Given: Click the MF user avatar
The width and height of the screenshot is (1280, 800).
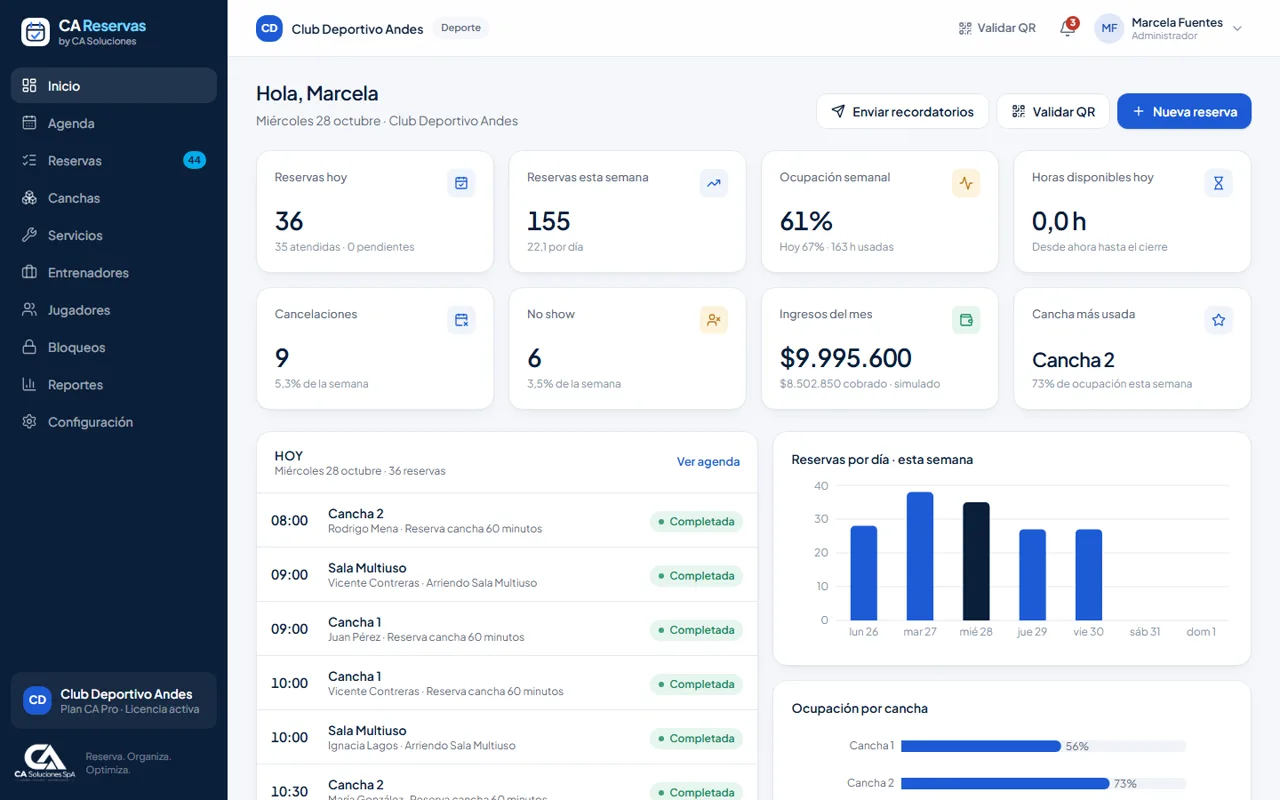Looking at the screenshot, I should [1109, 28].
